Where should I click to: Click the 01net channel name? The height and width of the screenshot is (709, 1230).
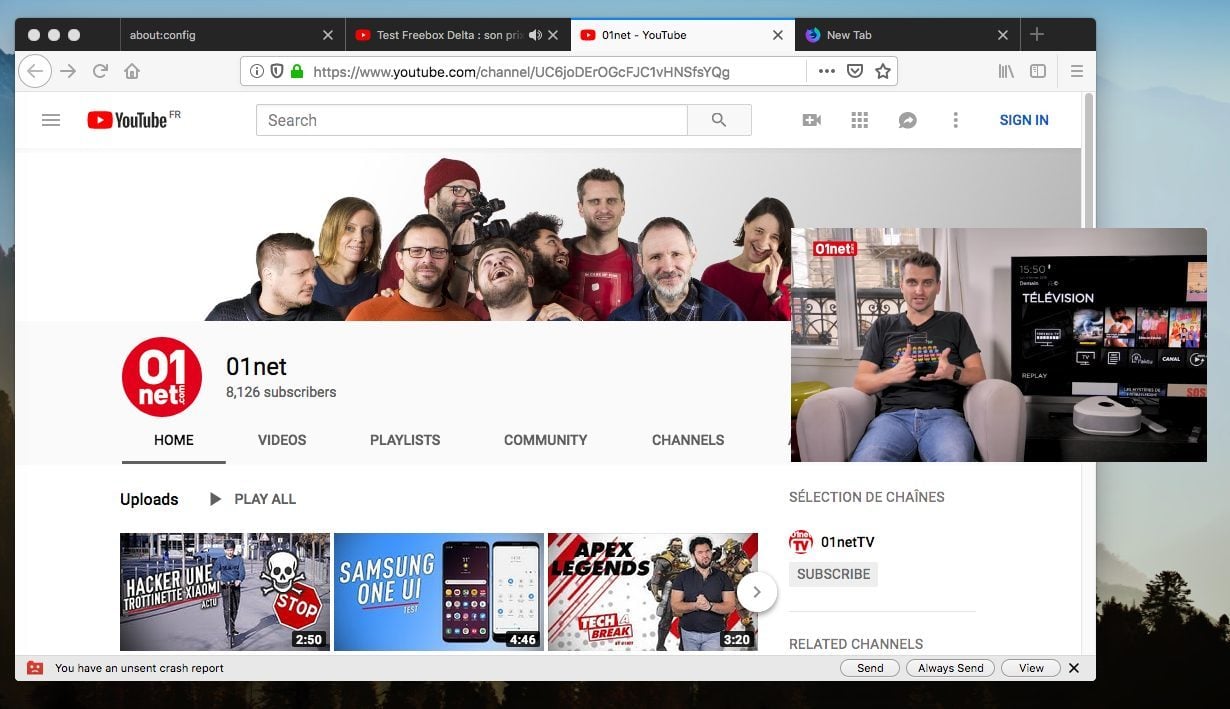(x=257, y=367)
